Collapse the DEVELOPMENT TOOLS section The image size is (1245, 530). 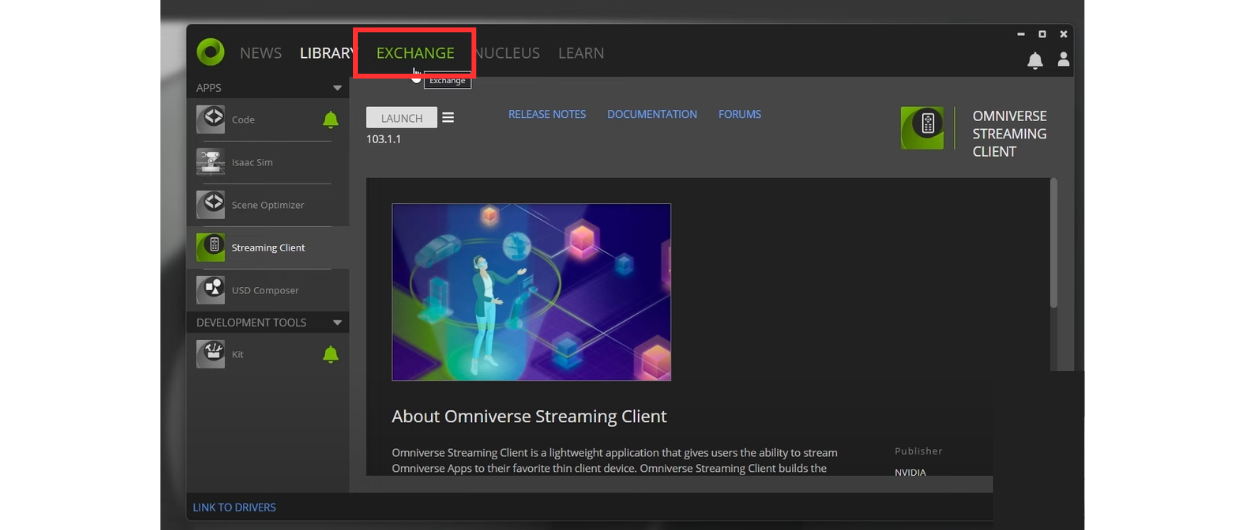tap(337, 323)
